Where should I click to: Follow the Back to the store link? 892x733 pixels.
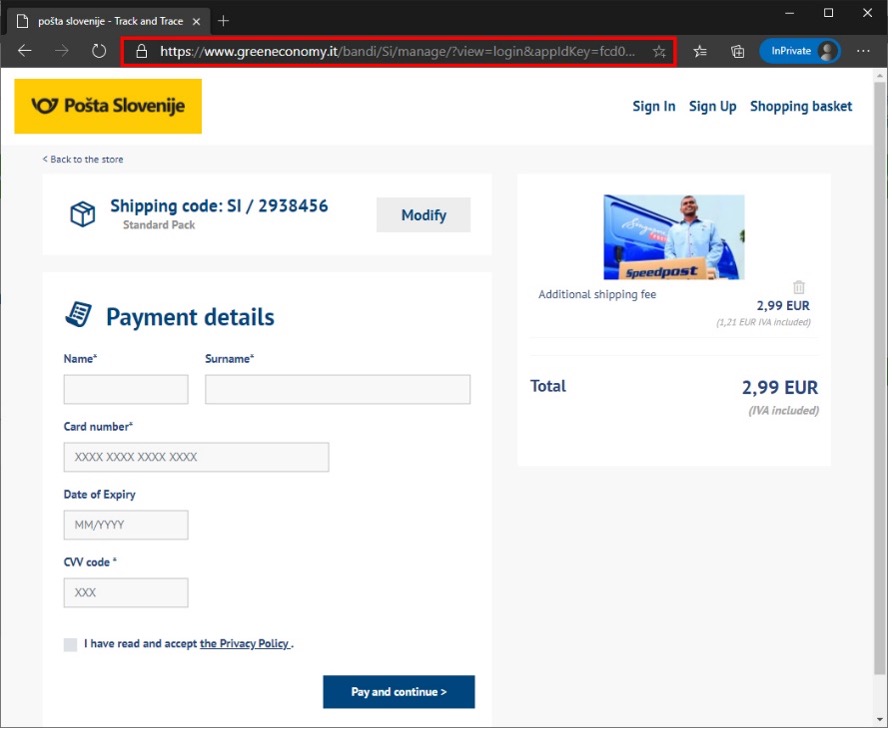[84, 160]
